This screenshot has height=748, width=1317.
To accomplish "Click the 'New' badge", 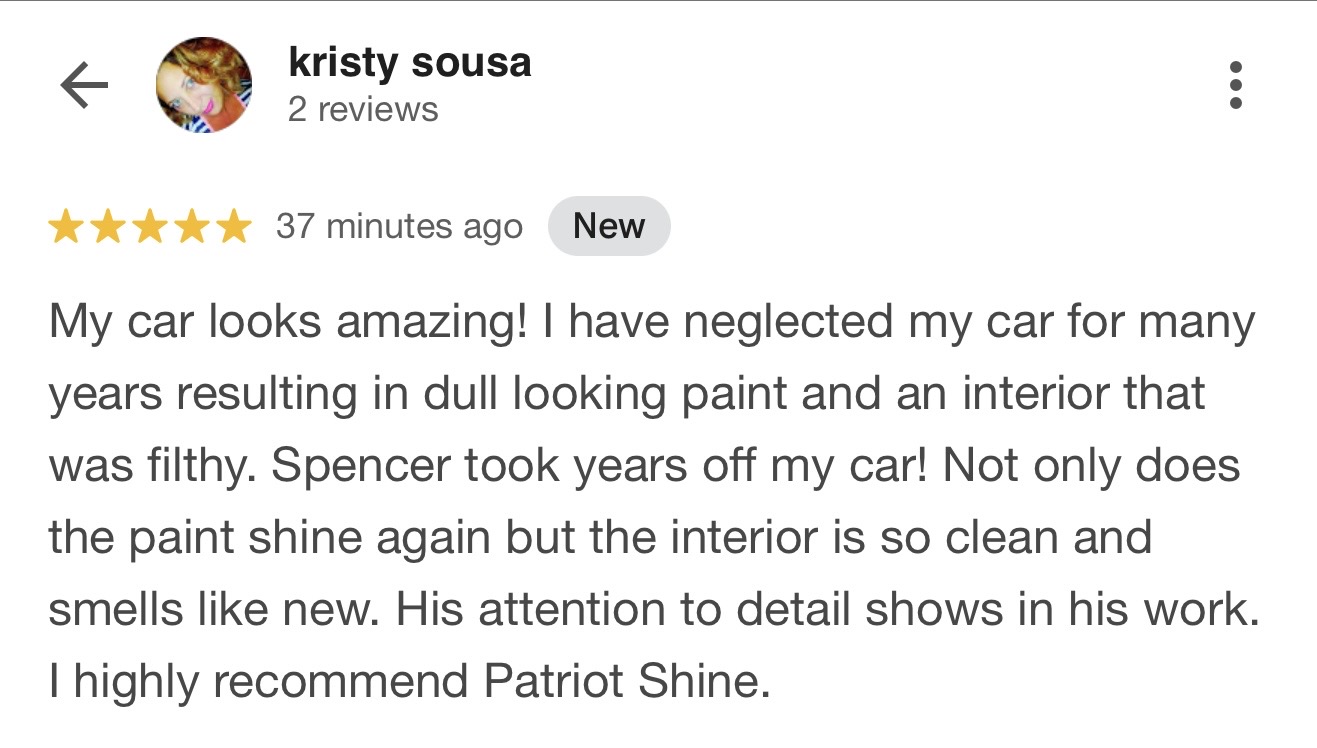I will click(x=608, y=227).
